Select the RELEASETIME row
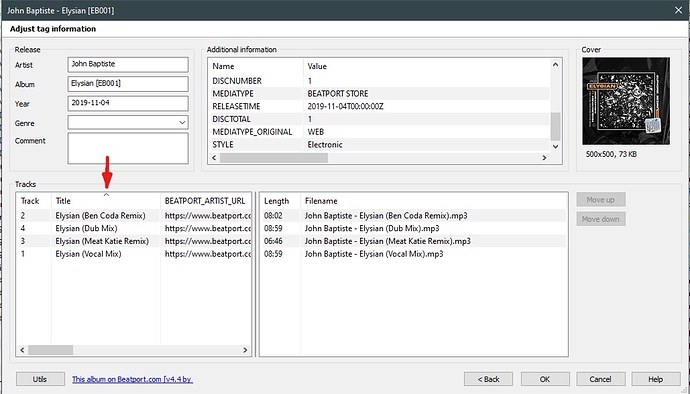The height and width of the screenshot is (394, 690). pyautogui.click(x=379, y=107)
